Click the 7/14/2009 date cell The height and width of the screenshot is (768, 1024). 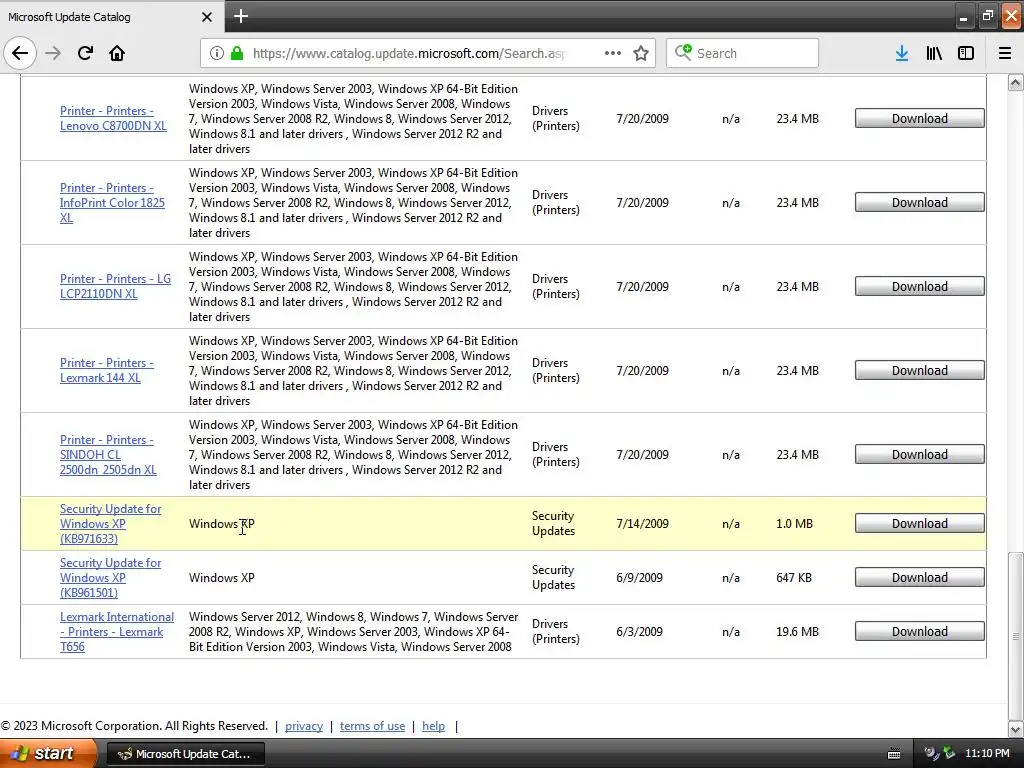[642, 524]
